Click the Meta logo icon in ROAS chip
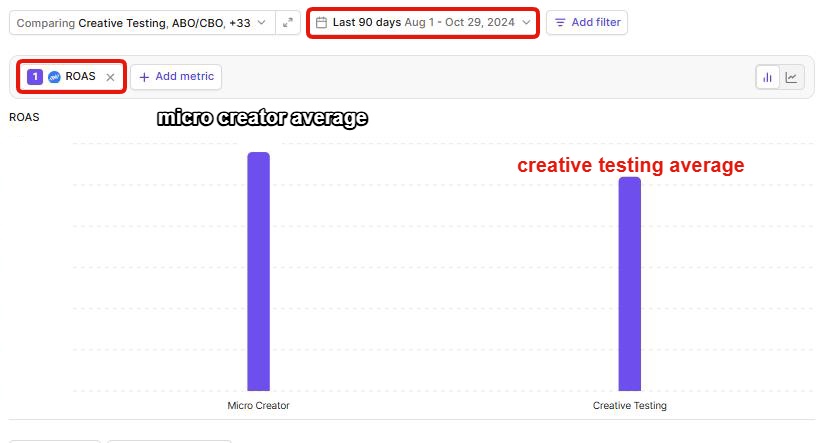Screen dimensions: 817x443 (x=54, y=77)
